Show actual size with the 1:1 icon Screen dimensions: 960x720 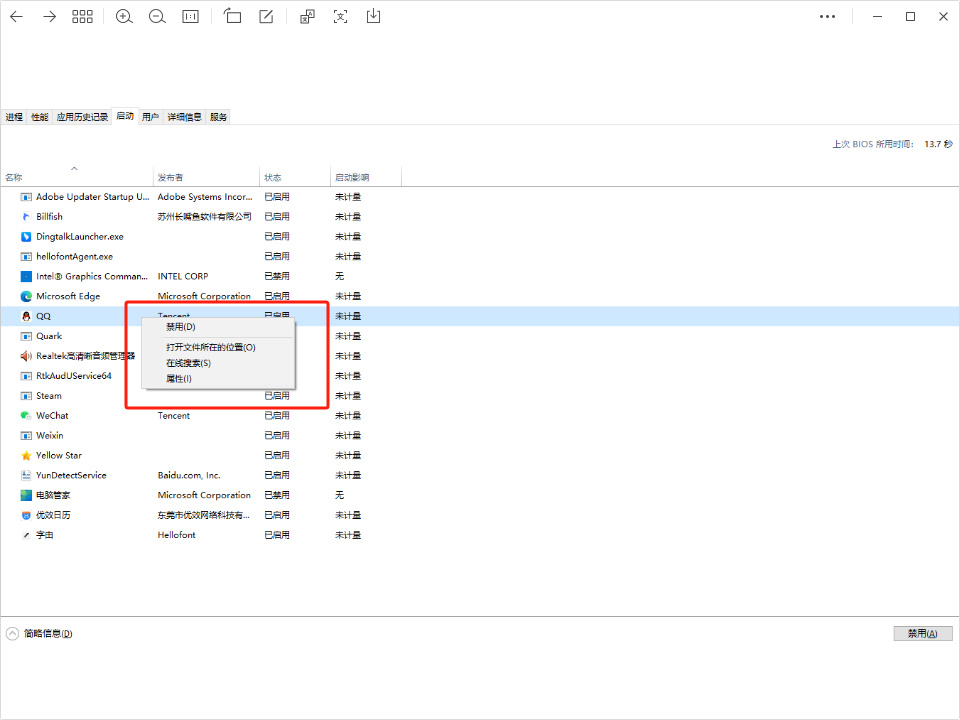tap(190, 17)
